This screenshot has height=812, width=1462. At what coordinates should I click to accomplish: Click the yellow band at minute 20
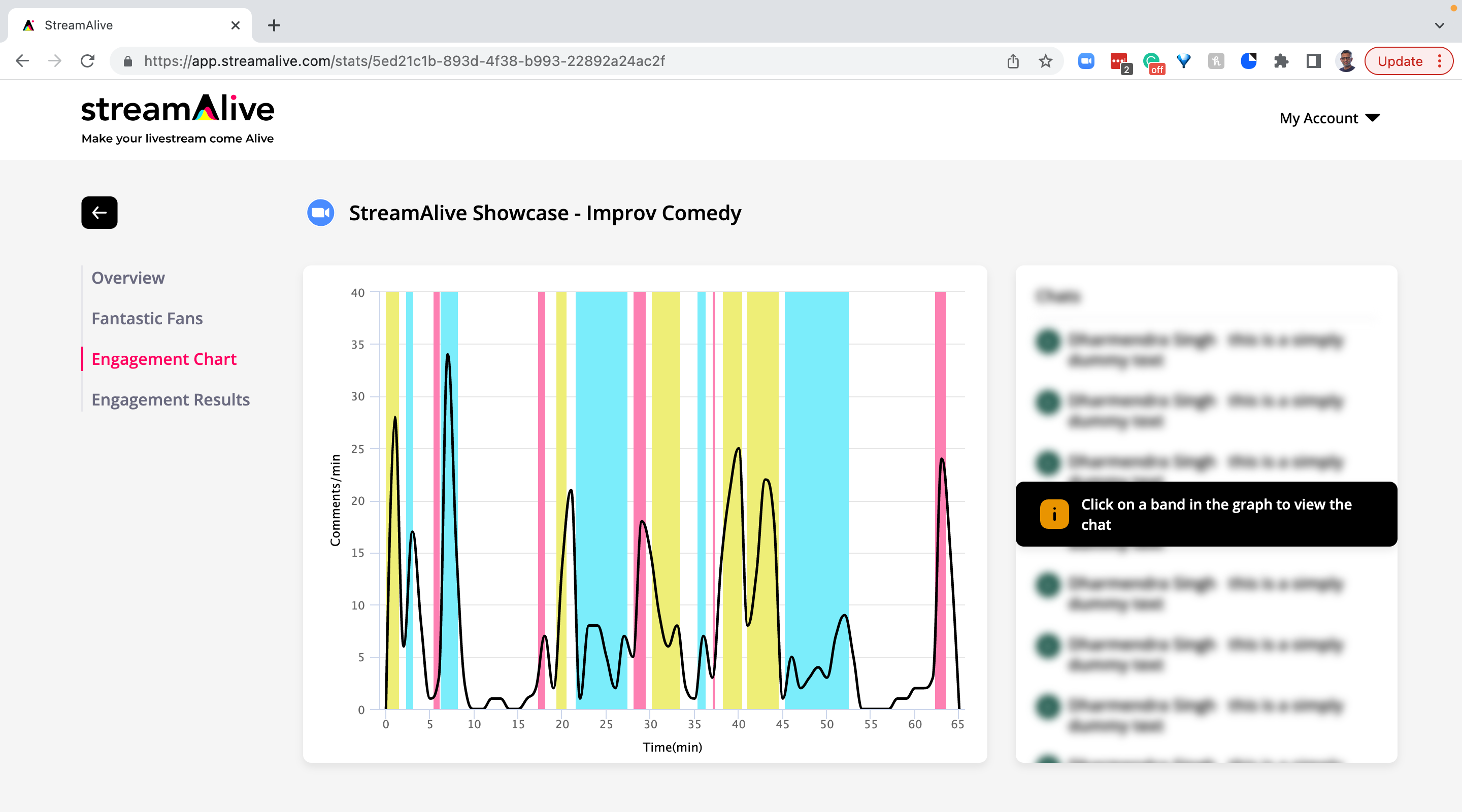click(561, 500)
